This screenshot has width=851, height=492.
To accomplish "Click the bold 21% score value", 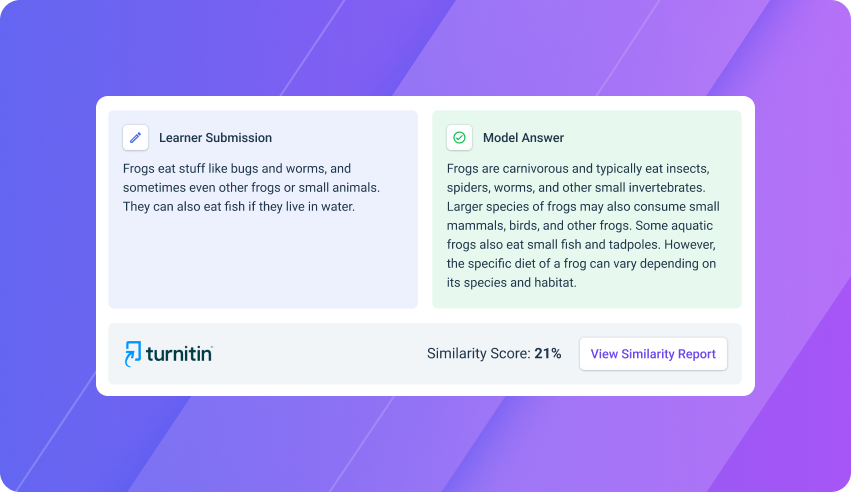I will click(x=548, y=354).
